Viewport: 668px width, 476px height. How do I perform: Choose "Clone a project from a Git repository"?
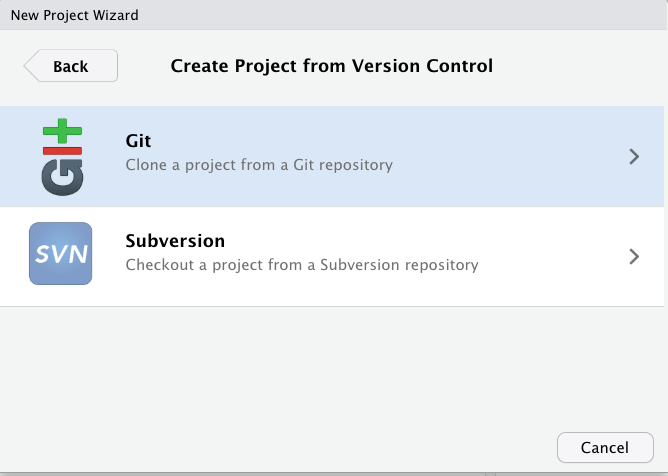(x=259, y=164)
